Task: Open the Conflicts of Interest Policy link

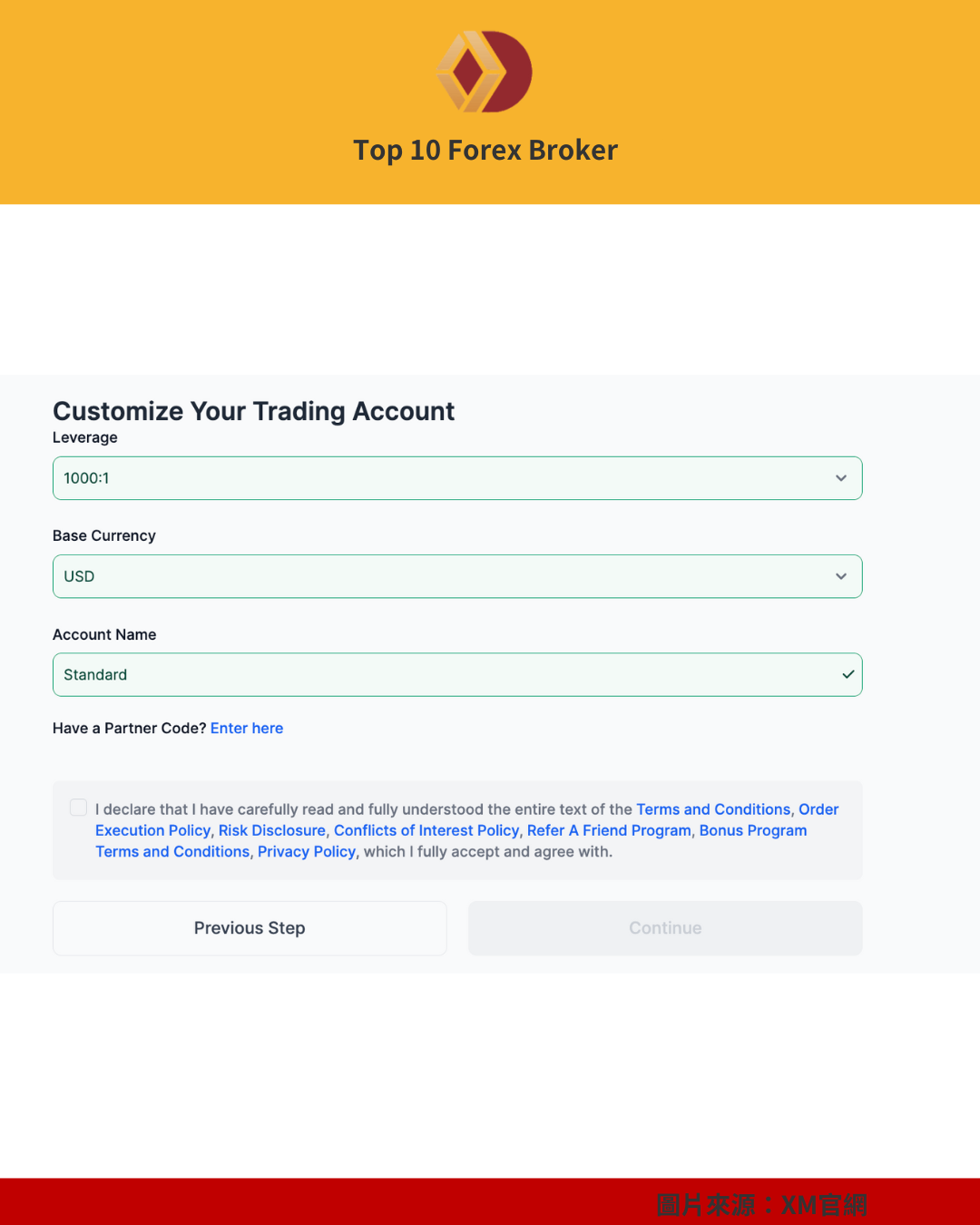Action: [x=426, y=830]
